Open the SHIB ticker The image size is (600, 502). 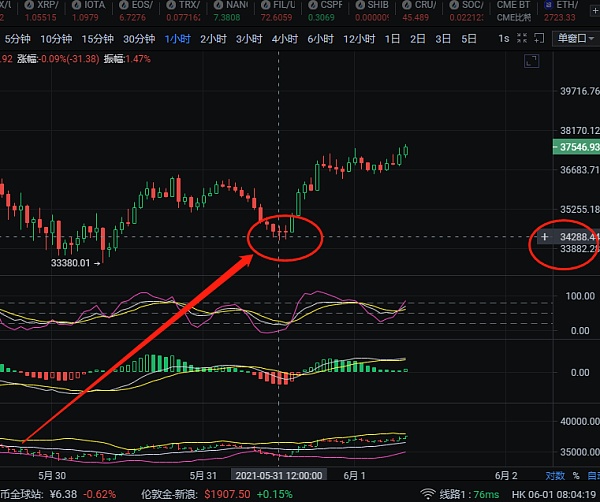coord(372,11)
